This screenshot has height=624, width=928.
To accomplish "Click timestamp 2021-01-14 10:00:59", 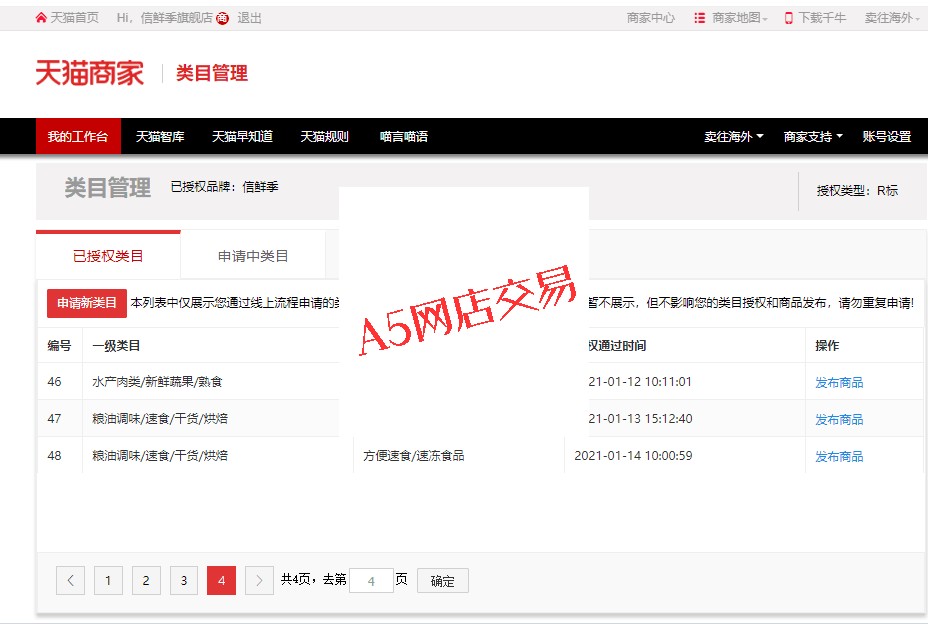I will coord(633,455).
